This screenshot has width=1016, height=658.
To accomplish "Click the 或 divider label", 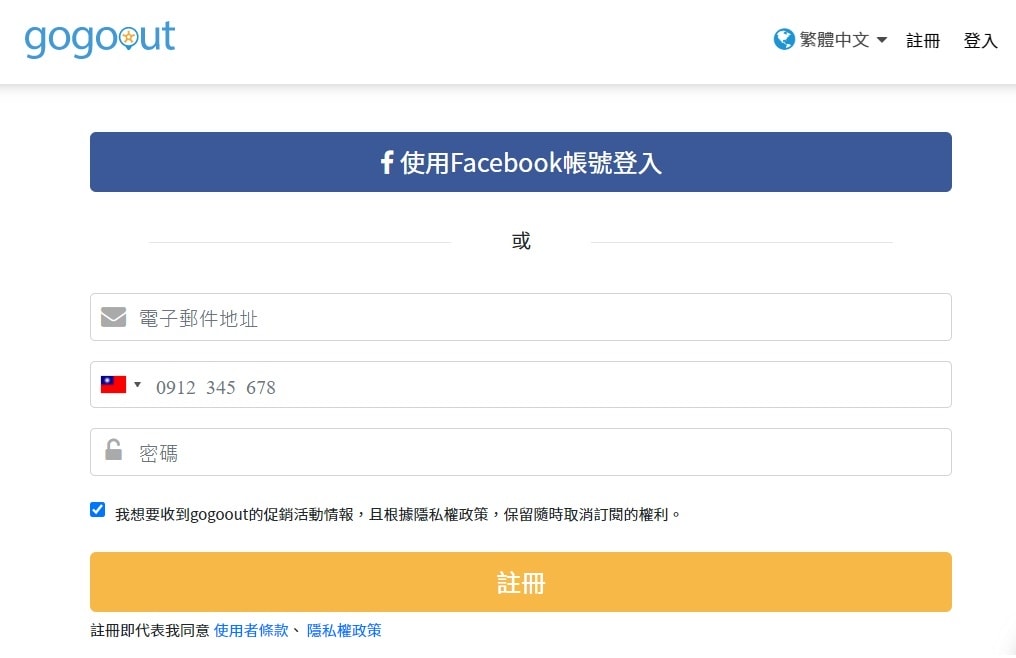I will (521, 241).
